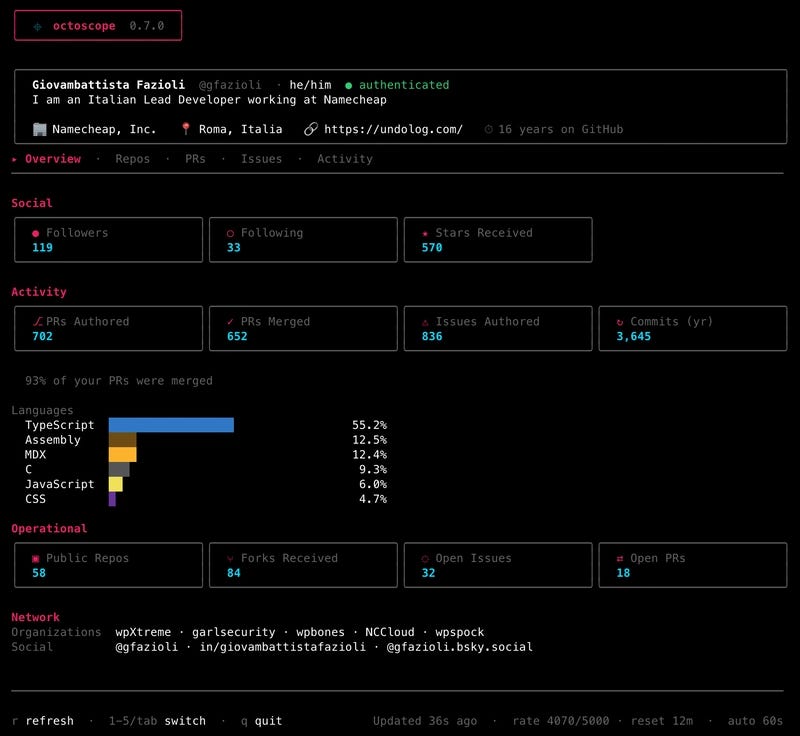Click the r refresh shortcut
This screenshot has width=800, height=736.
coord(42,721)
